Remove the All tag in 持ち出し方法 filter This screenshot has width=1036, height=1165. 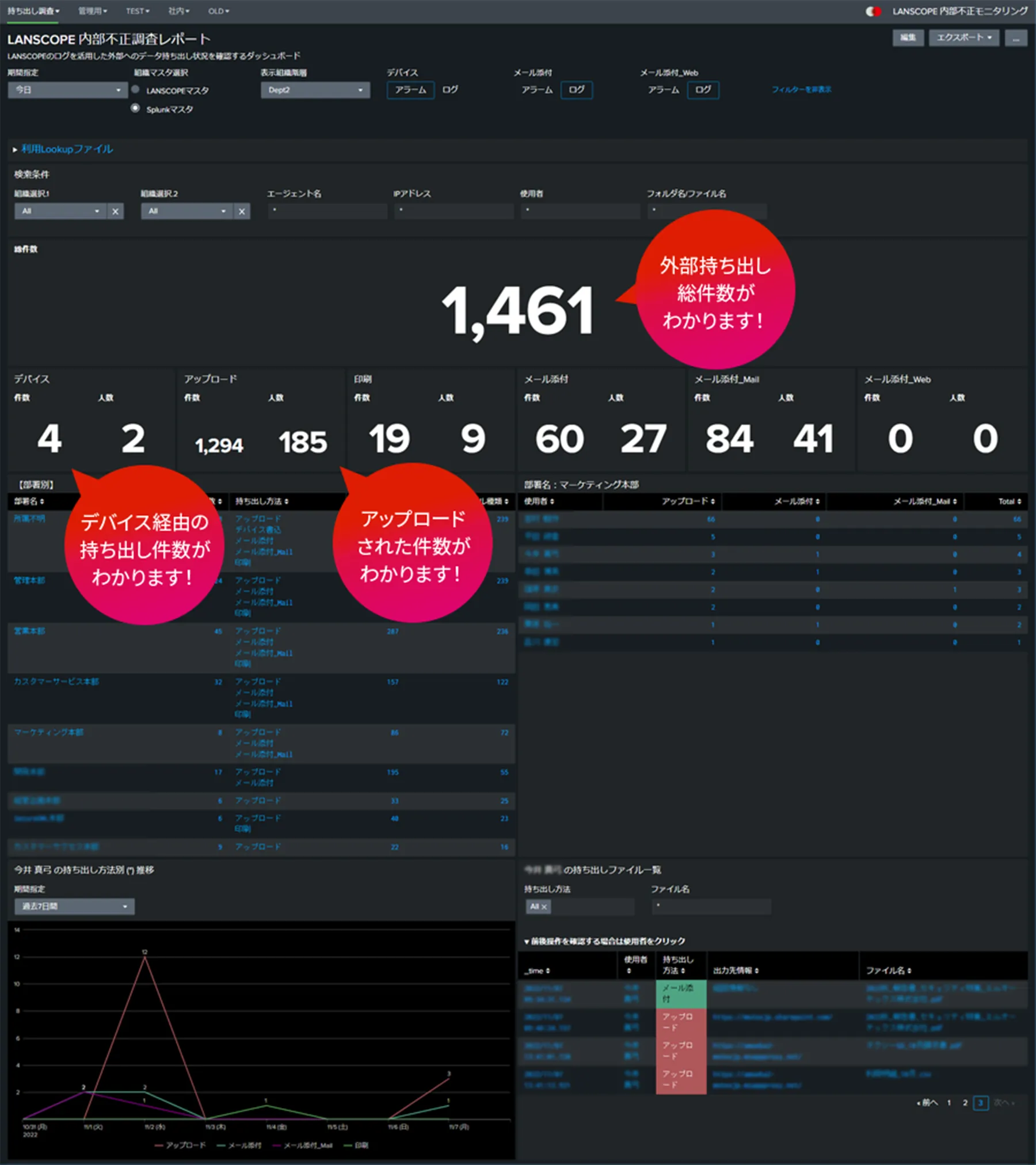coord(544,907)
